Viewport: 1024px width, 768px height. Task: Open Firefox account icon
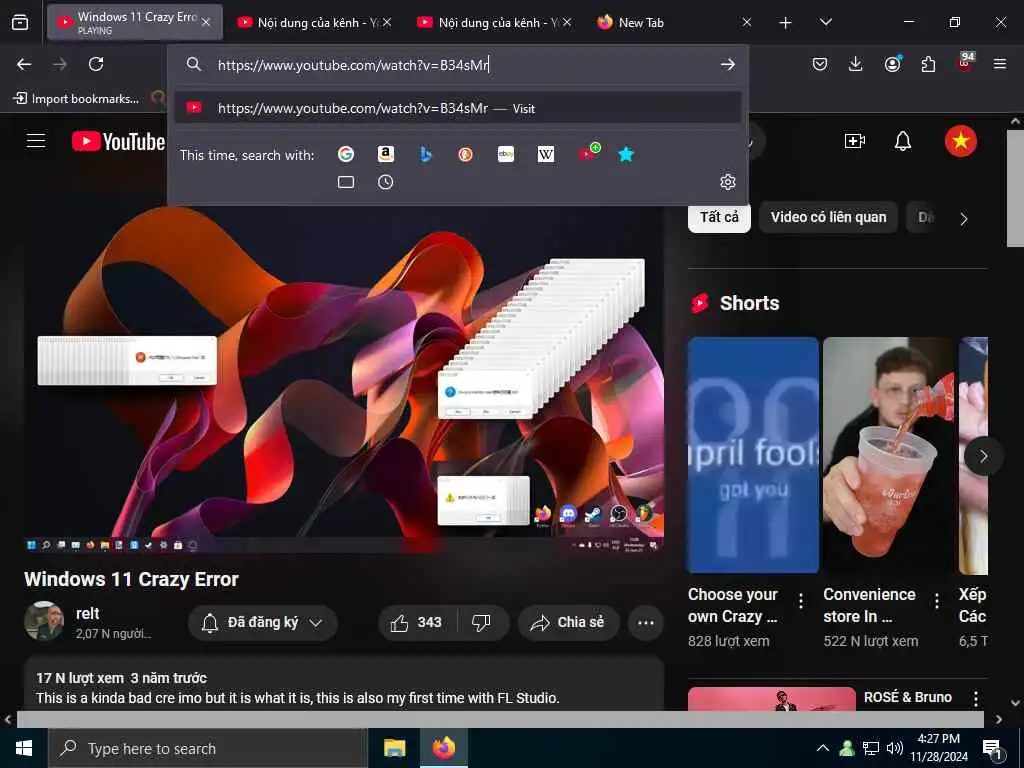pos(892,63)
